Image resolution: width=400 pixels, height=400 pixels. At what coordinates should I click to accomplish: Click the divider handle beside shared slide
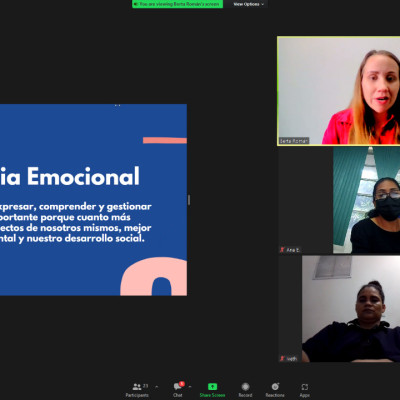coord(189,200)
